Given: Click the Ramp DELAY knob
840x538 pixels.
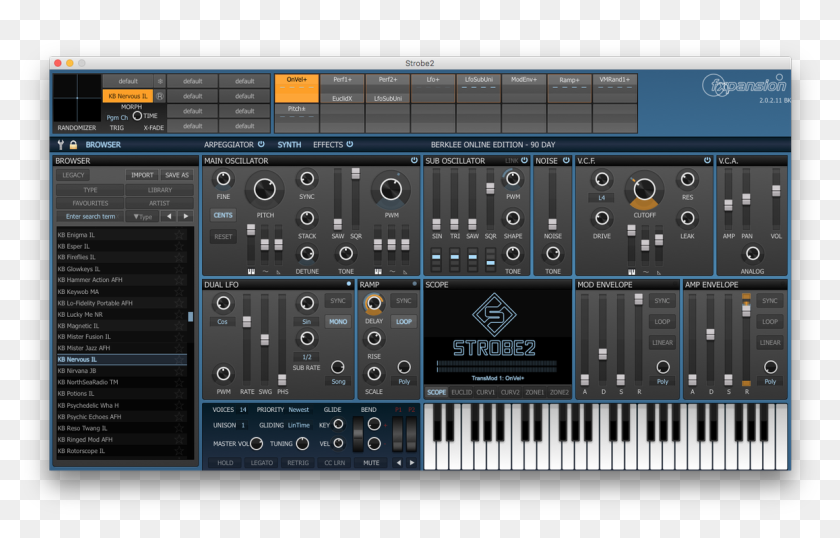Looking at the screenshot, I should click(x=374, y=303).
